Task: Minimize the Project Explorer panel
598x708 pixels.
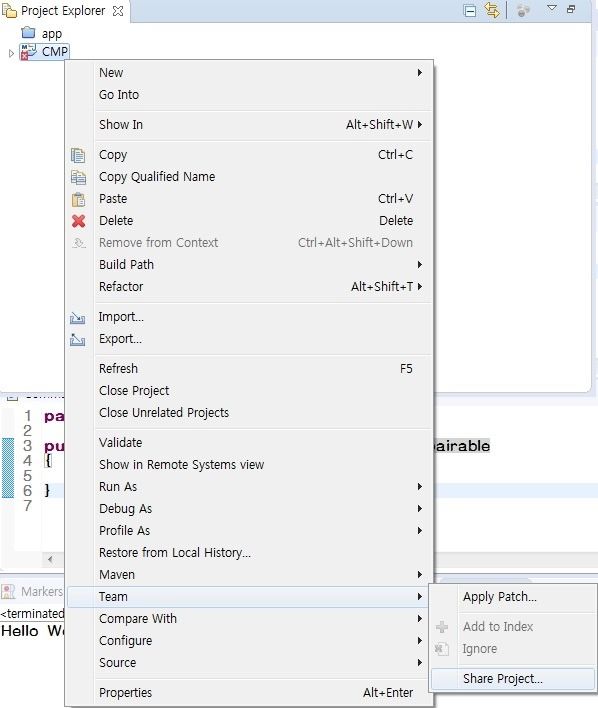Action: pos(571,9)
